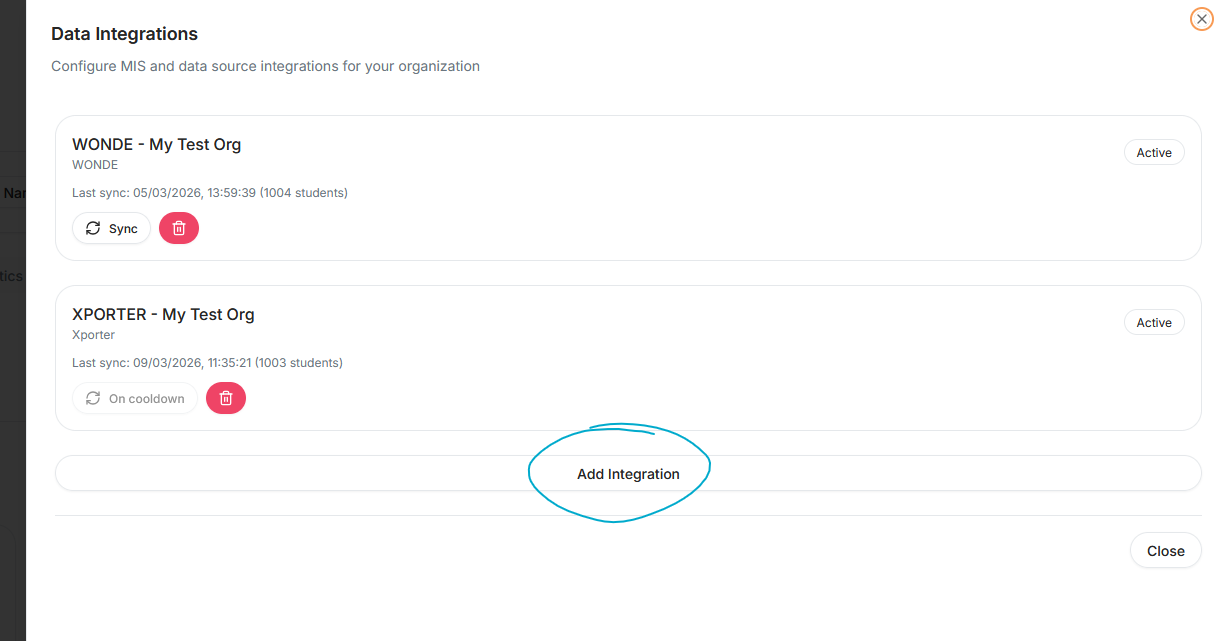The width and height of the screenshot is (1217, 641).
Task: Click the WONDE provider label under title
Action: [95, 165]
